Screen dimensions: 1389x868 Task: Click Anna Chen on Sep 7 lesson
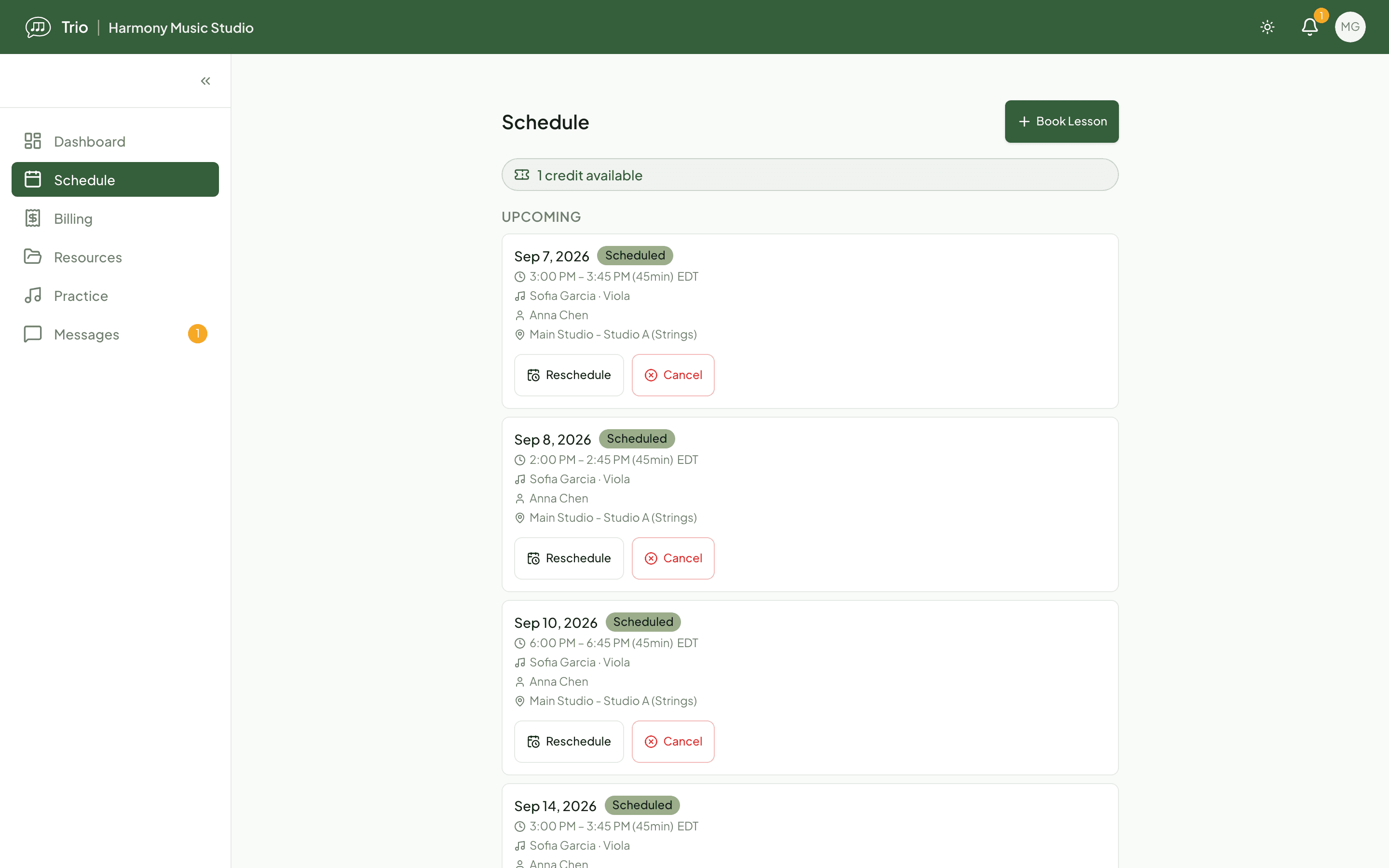click(558, 314)
